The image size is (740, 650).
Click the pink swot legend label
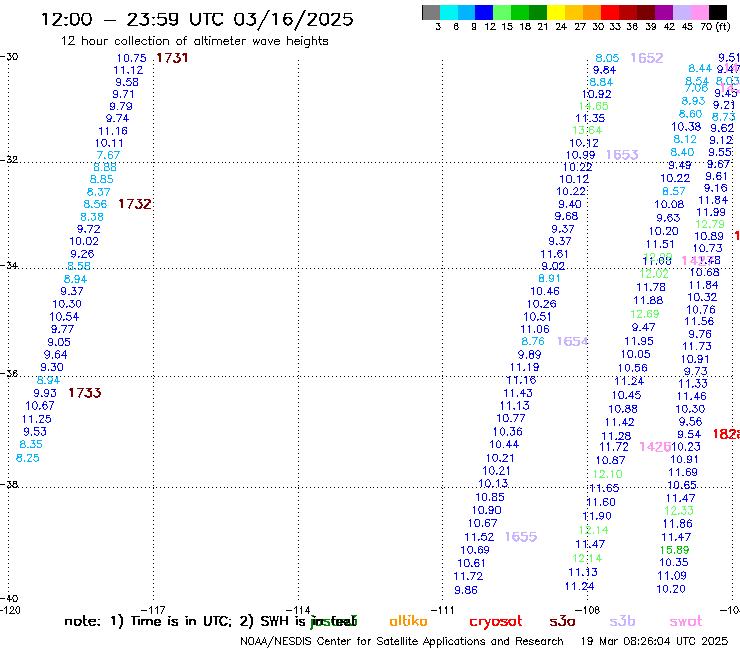[x=686, y=622]
